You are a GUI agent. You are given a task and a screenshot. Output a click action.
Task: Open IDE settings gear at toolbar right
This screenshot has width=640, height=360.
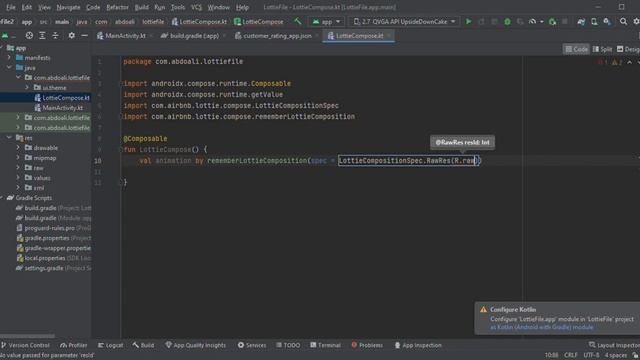coord(636,21)
